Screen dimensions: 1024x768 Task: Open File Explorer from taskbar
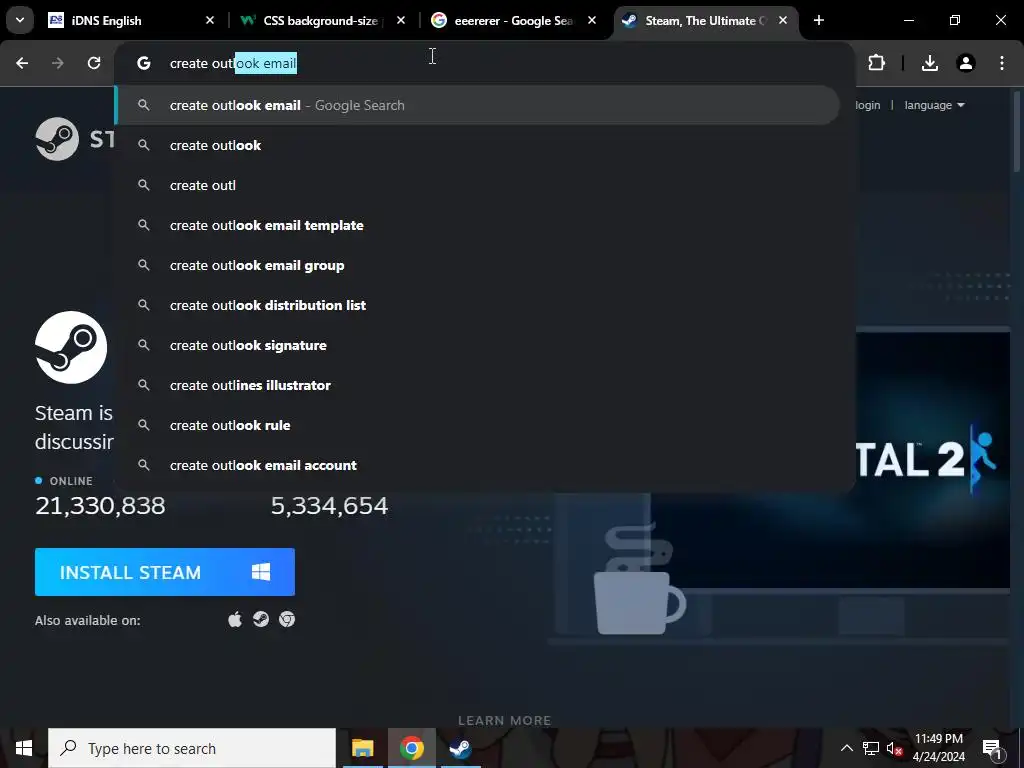[x=362, y=748]
